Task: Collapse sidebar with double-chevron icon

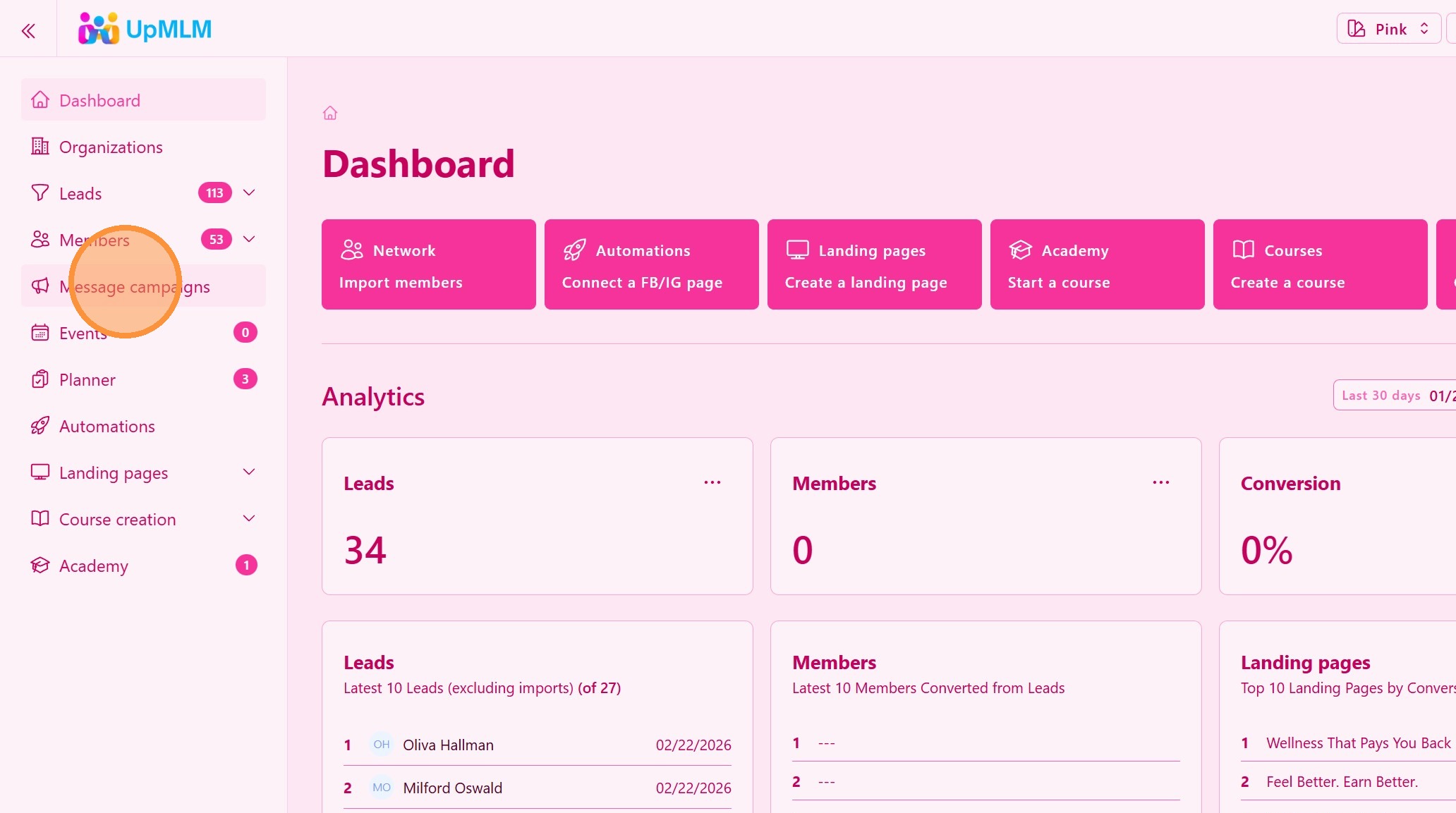Action: pyautogui.click(x=28, y=30)
